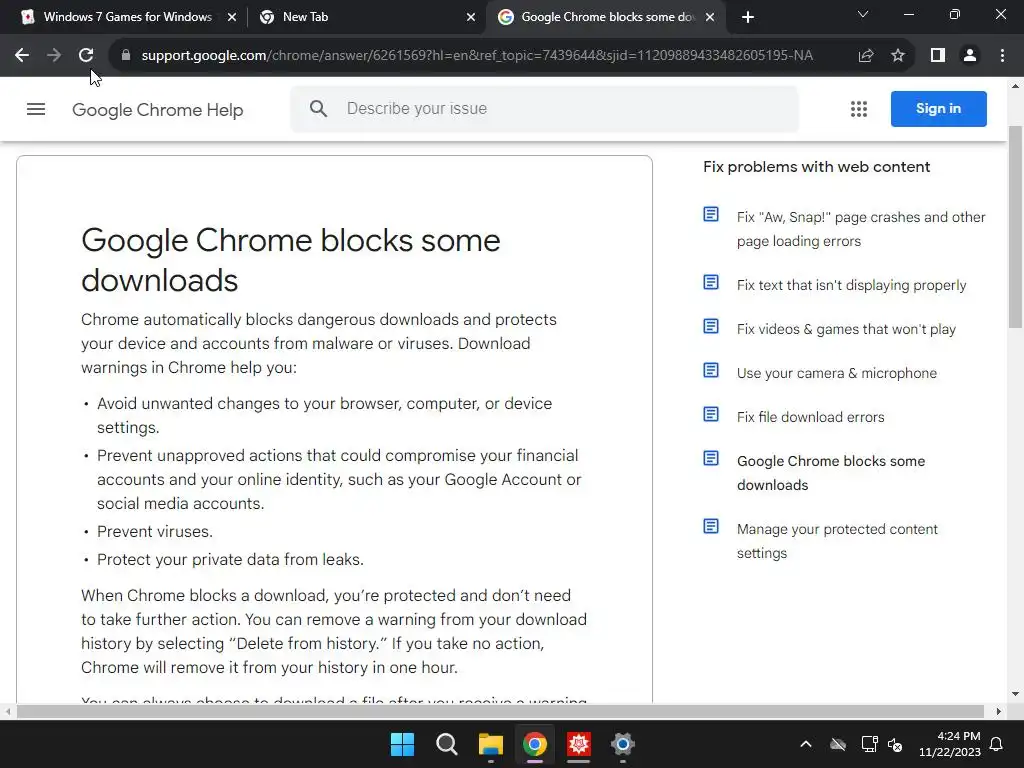The width and height of the screenshot is (1024, 768).
Task: Open the Chrome profile avatar
Action: click(970, 56)
